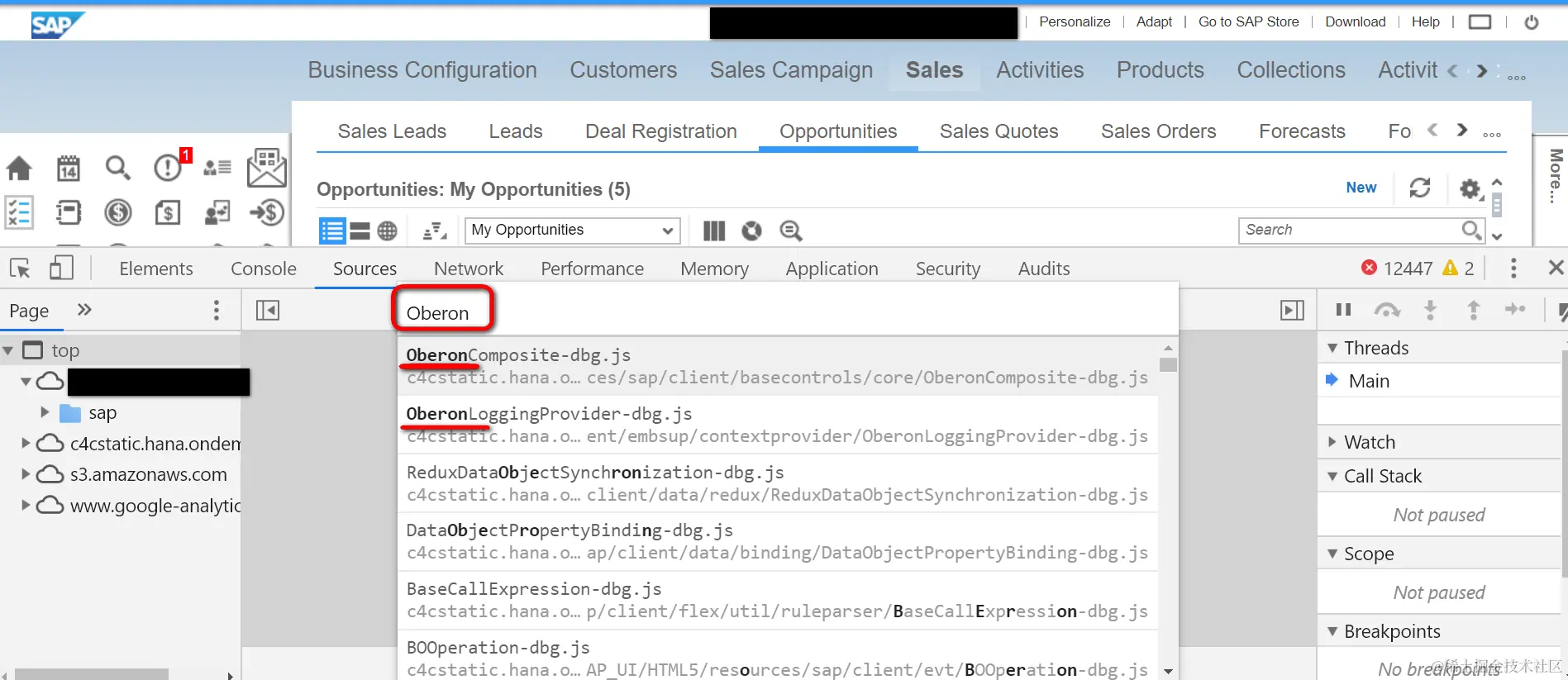This screenshot has height=680, width=1568.
Task: Expand the s3.amazonaws.com tree node
Action: pos(26,473)
